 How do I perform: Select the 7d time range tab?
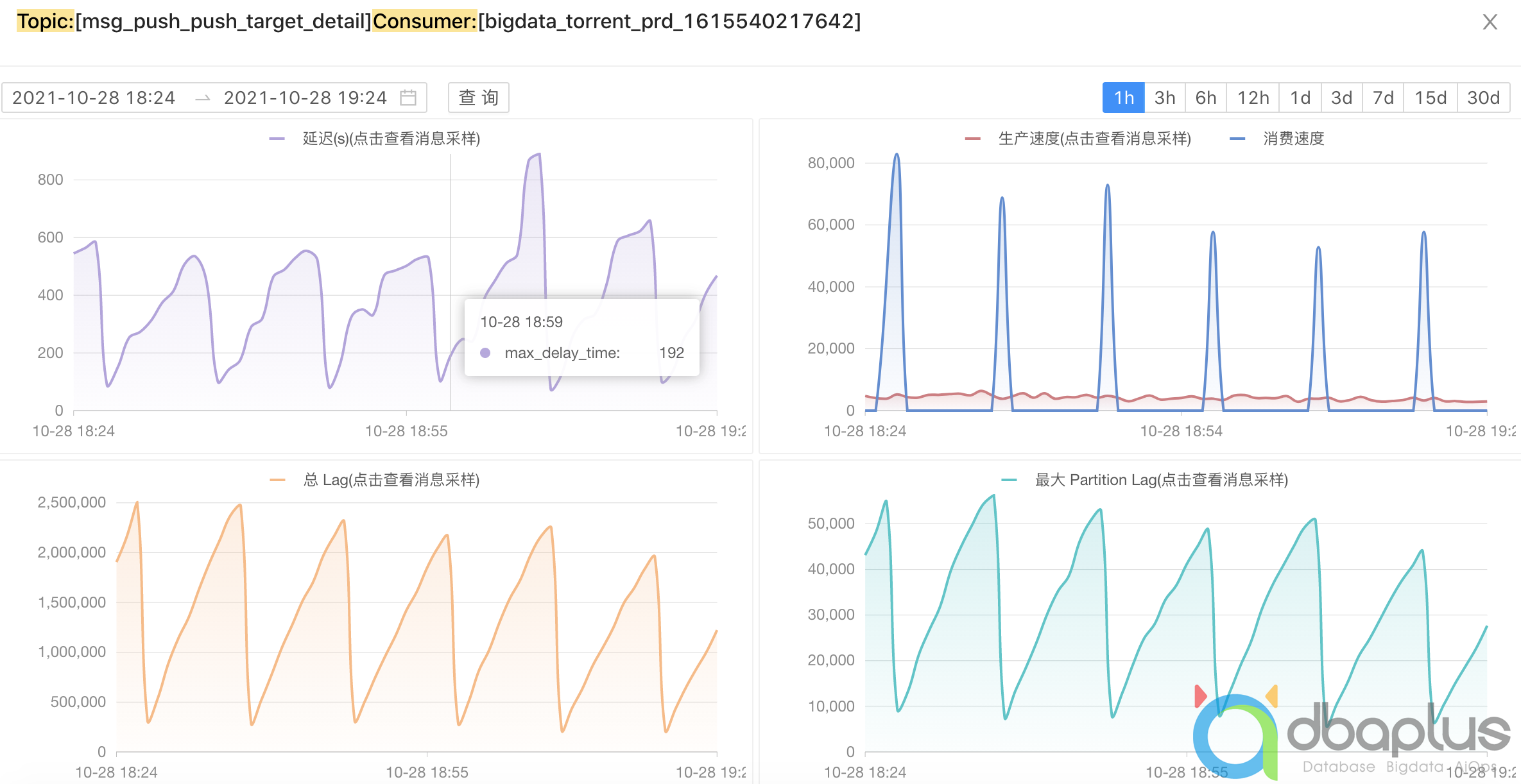[x=1383, y=98]
